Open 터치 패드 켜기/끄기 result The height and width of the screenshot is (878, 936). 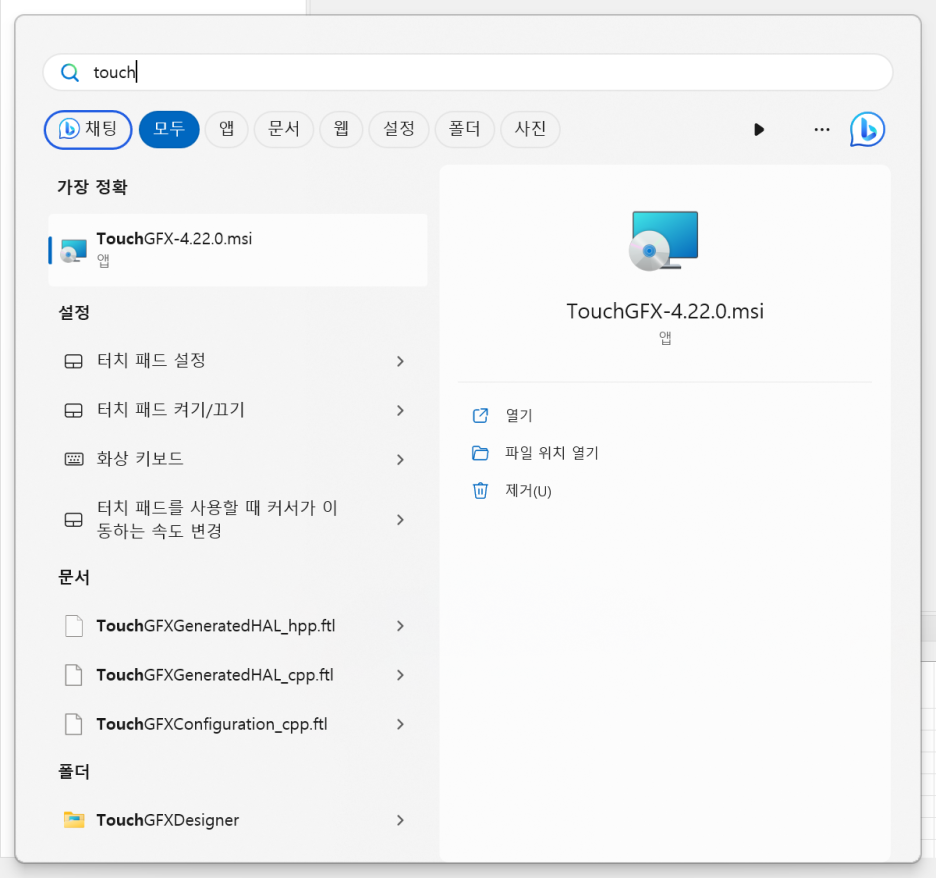pyautogui.click(x=238, y=410)
